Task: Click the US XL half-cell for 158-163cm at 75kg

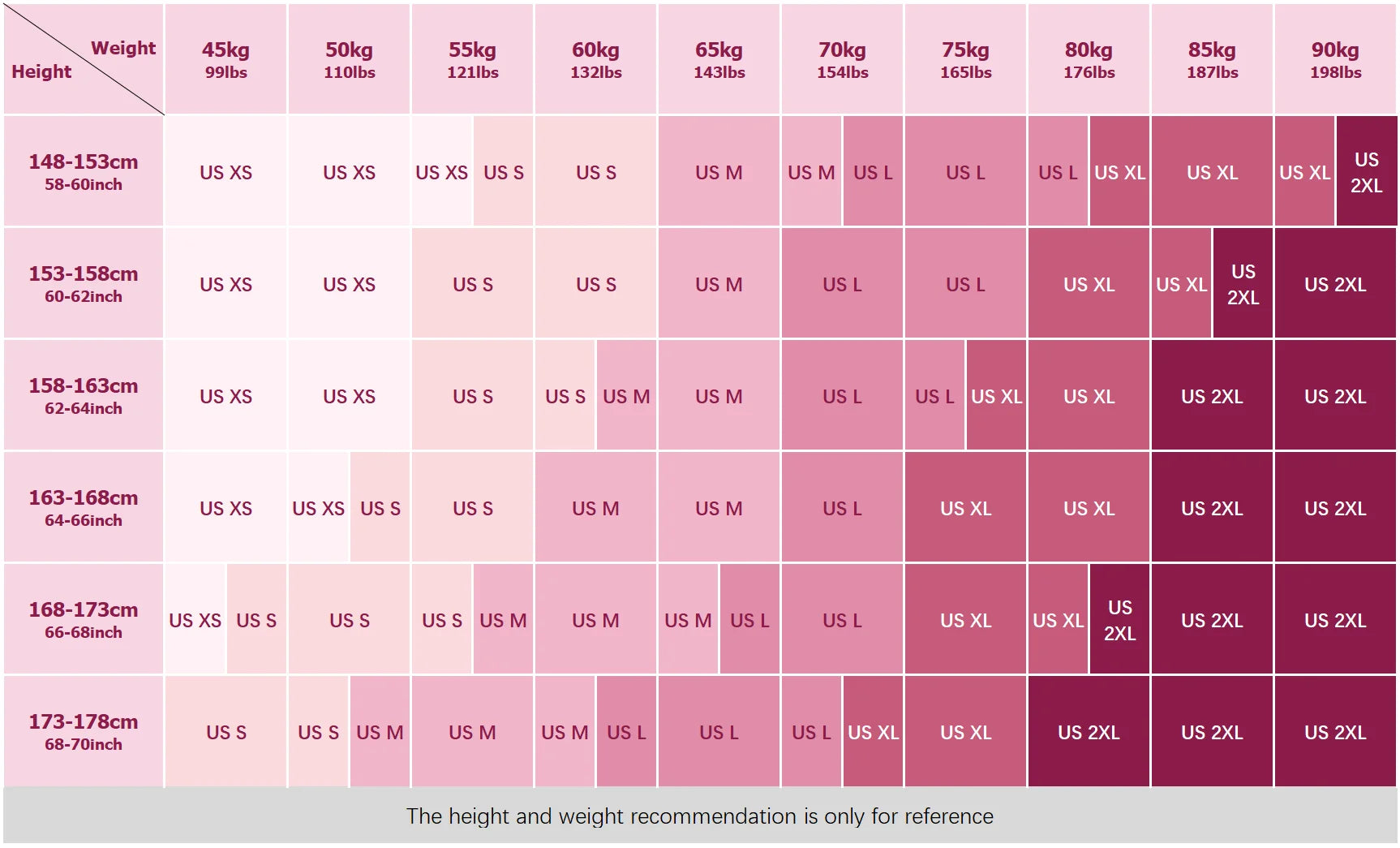Action: click(x=996, y=395)
